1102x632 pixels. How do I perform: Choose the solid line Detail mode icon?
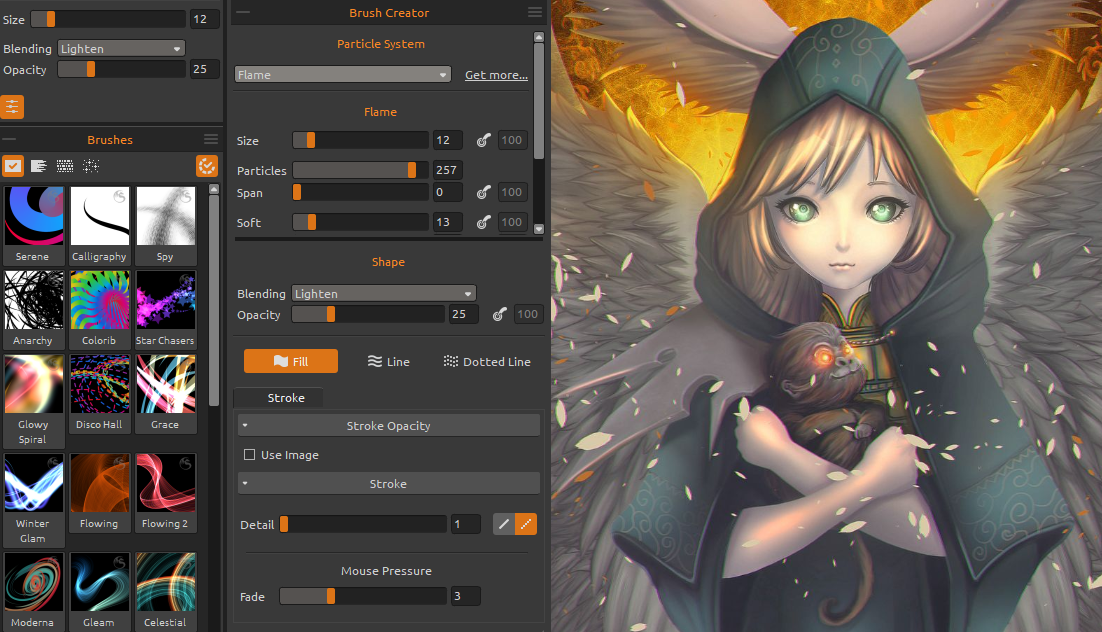[x=504, y=524]
